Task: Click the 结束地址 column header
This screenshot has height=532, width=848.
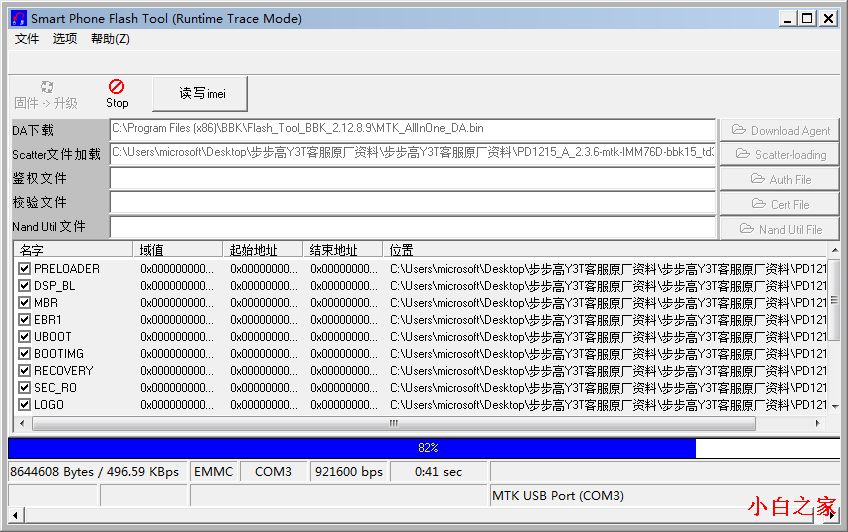Action: (342, 250)
